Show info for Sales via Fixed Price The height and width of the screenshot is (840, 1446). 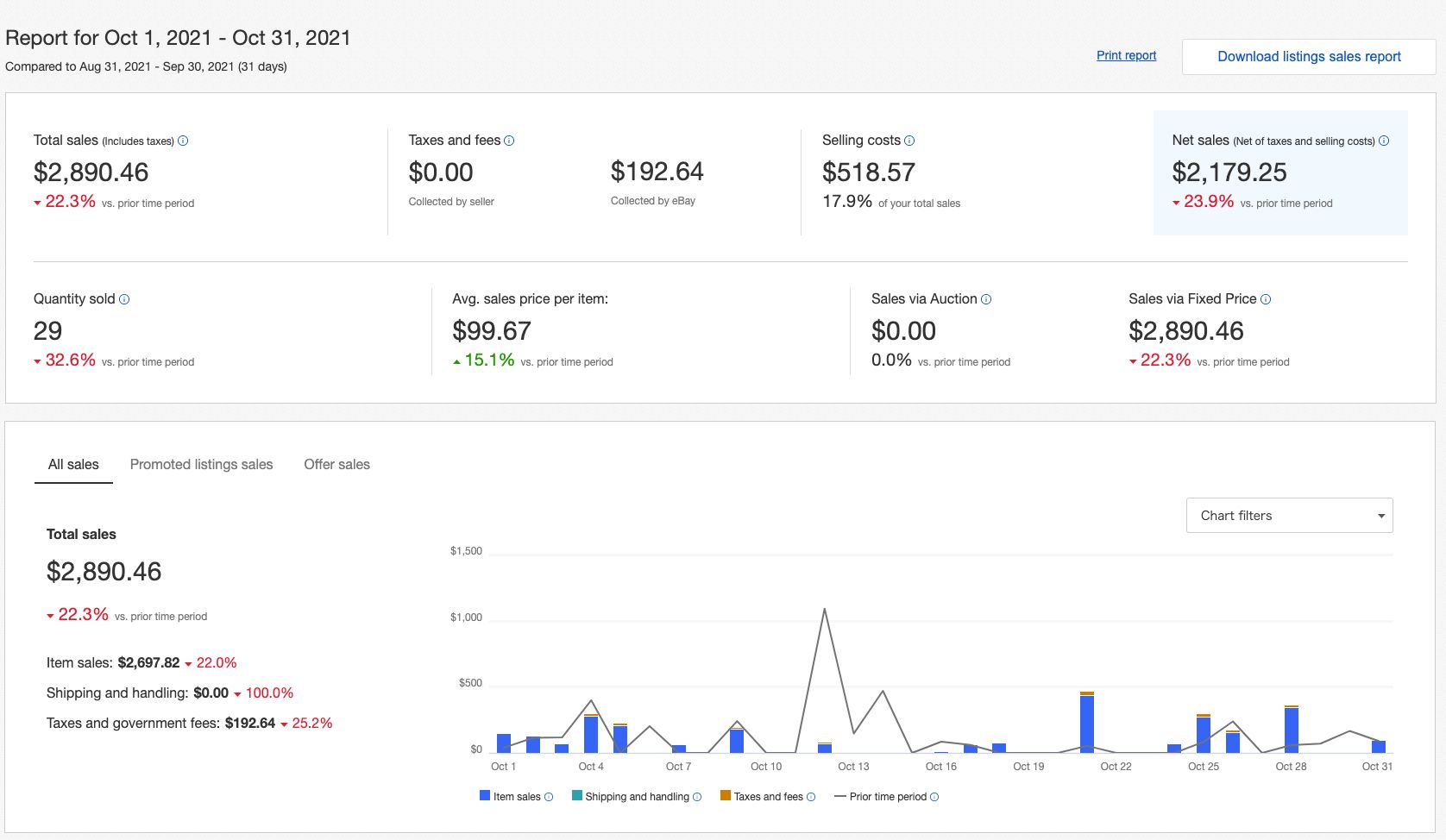[x=1266, y=299]
